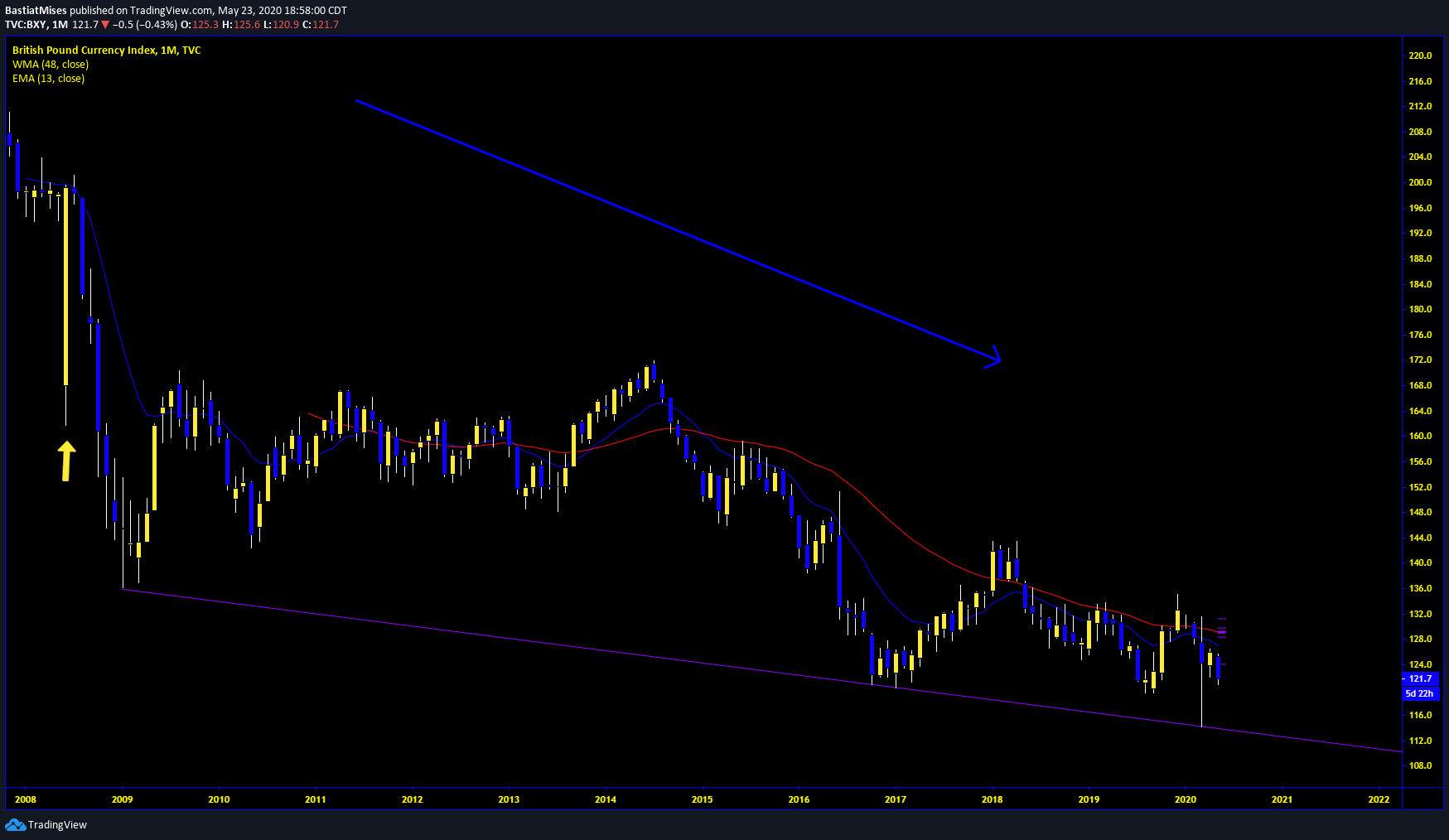Viewport: 1449px width, 840px height.
Task: Click the TradingView wordmark at the bottom left
Action: pyautogui.click(x=57, y=824)
